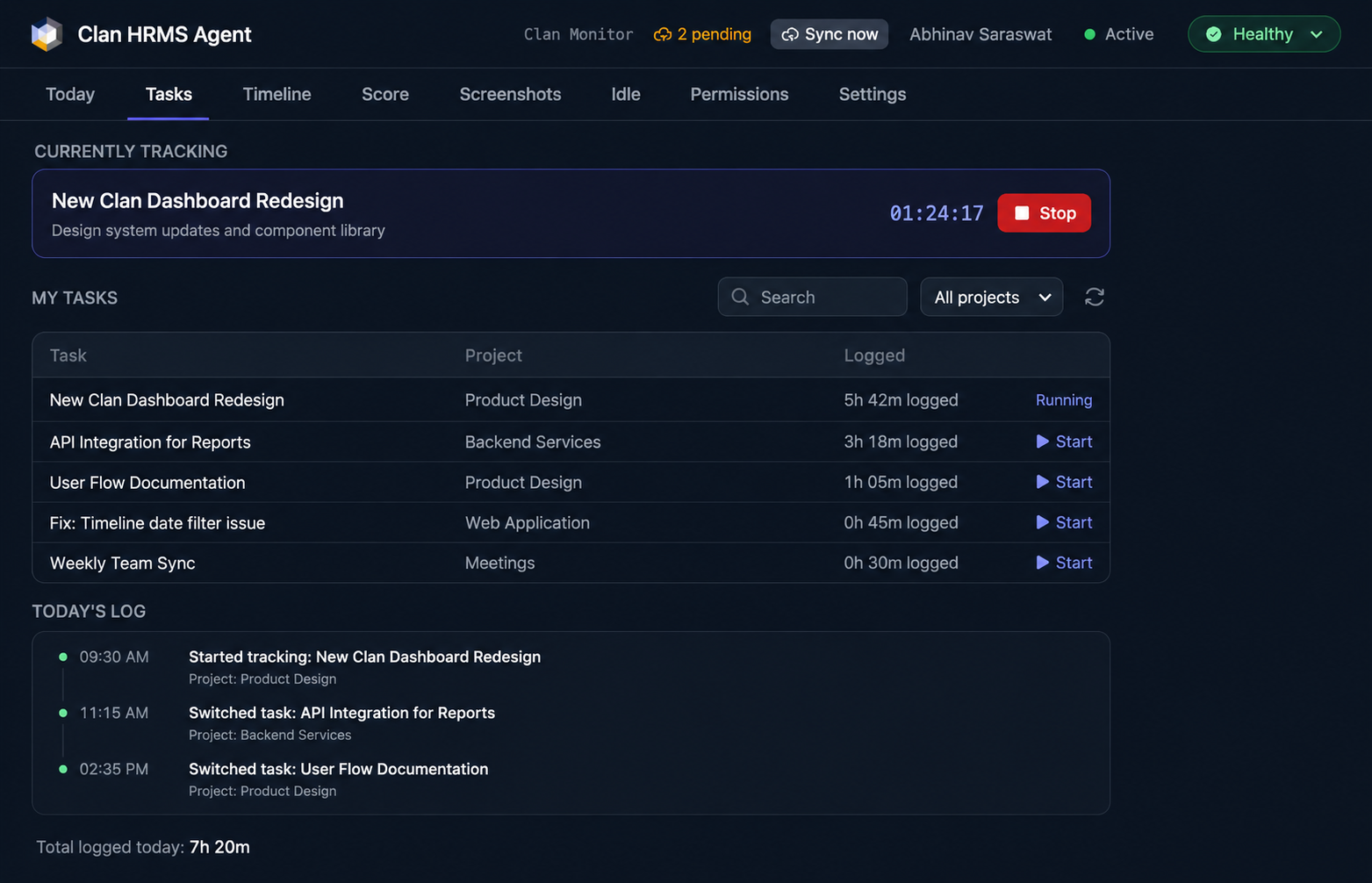The height and width of the screenshot is (883, 1372).
Task: Click the cloud icon beside 2 pending
Action: (663, 34)
